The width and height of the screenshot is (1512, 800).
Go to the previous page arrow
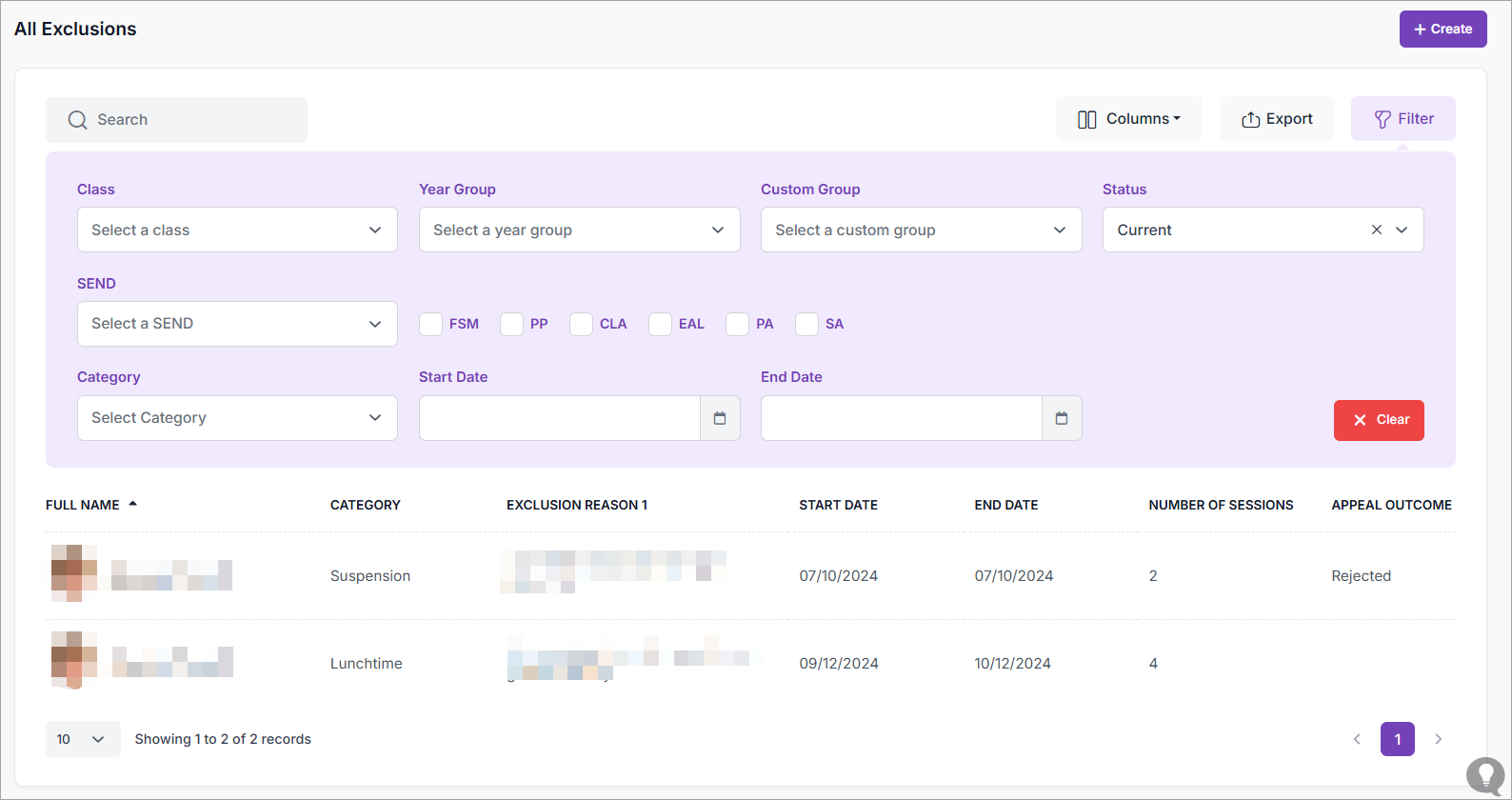[x=1357, y=739]
